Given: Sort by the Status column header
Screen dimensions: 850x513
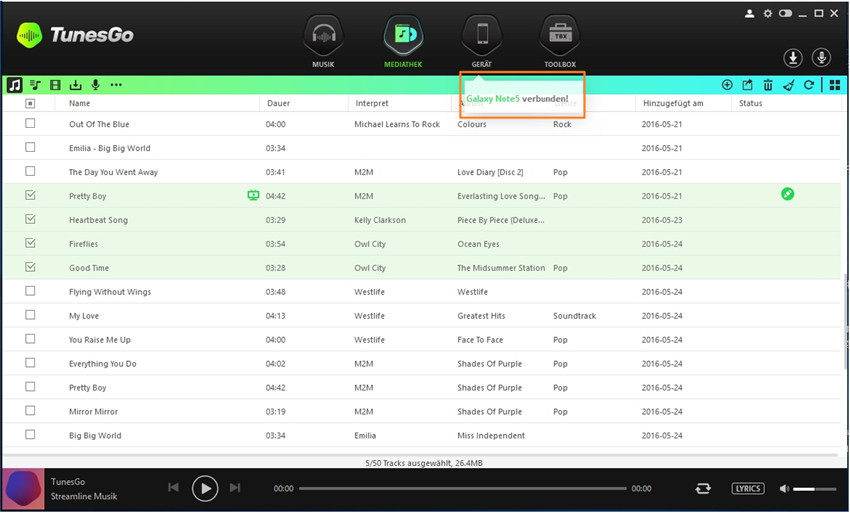Looking at the screenshot, I should [x=750, y=103].
